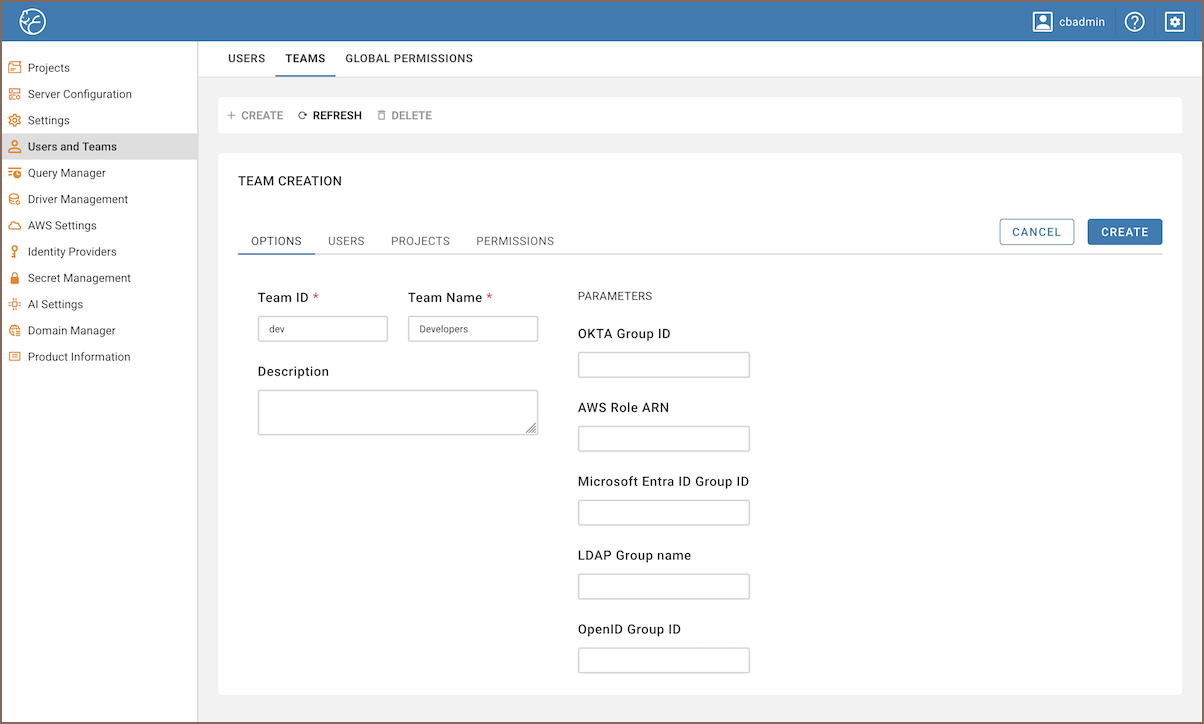
Task: Open Domain Manager in sidebar
Action: point(71,331)
